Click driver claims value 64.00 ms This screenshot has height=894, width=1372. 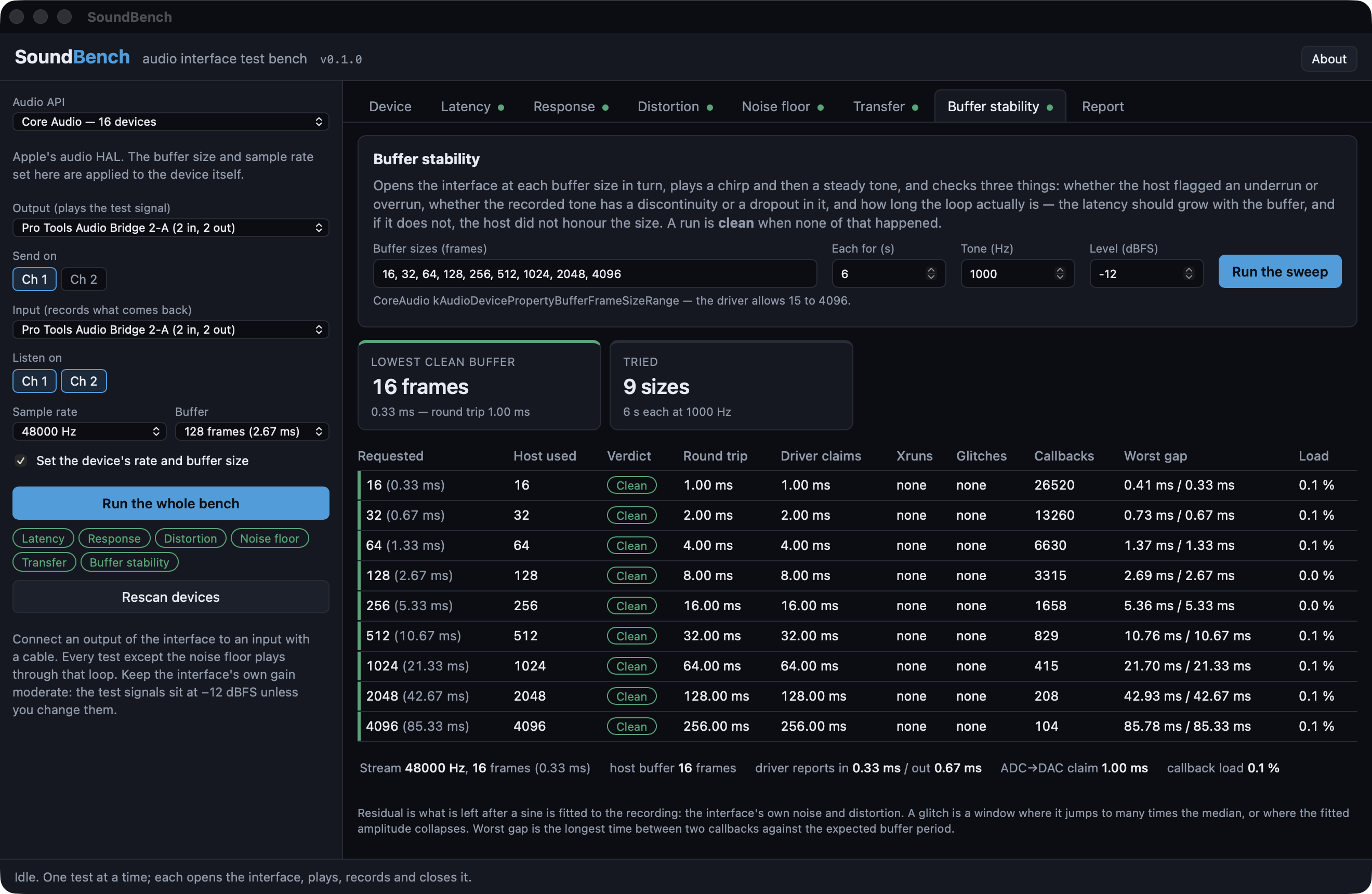pyautogui.click(x=809, y=666)
